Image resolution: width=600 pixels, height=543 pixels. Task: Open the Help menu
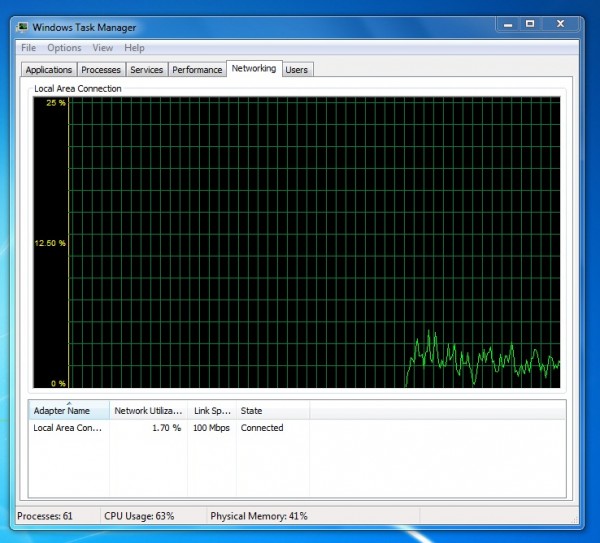pyautogui.click(x=134, y=48)
